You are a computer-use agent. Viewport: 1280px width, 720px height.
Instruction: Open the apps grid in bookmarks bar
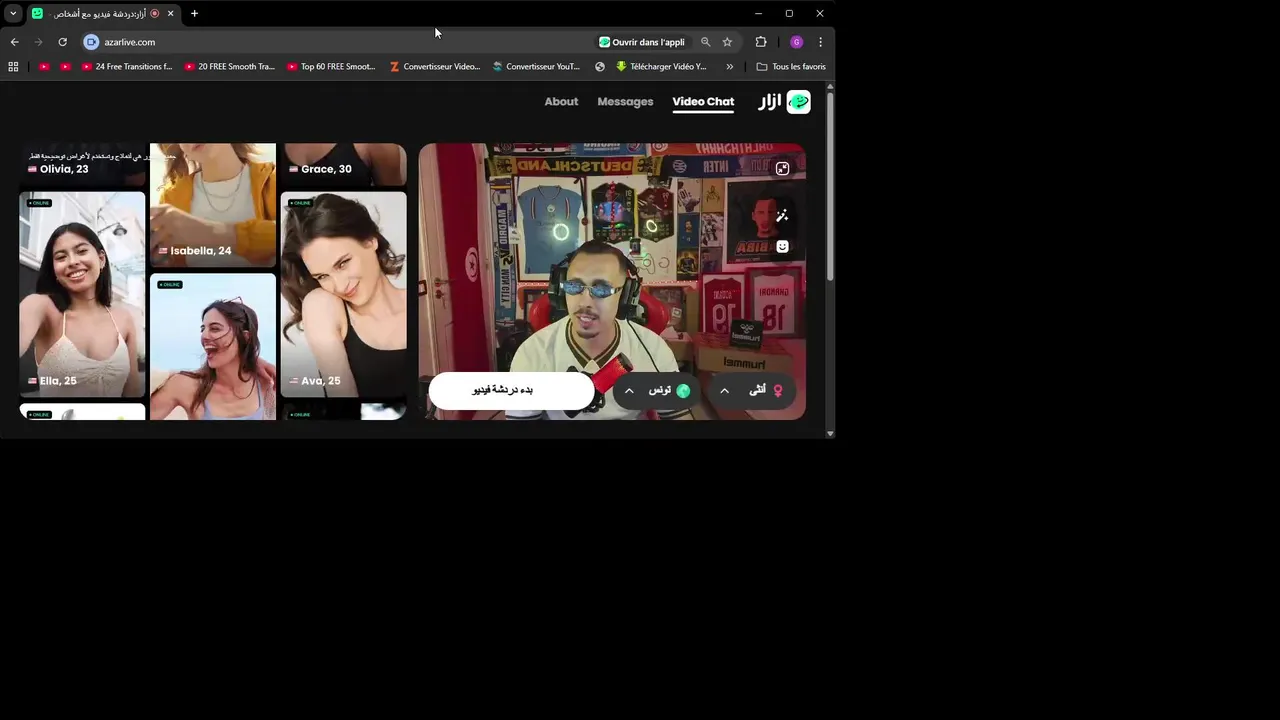pos(13,67)
